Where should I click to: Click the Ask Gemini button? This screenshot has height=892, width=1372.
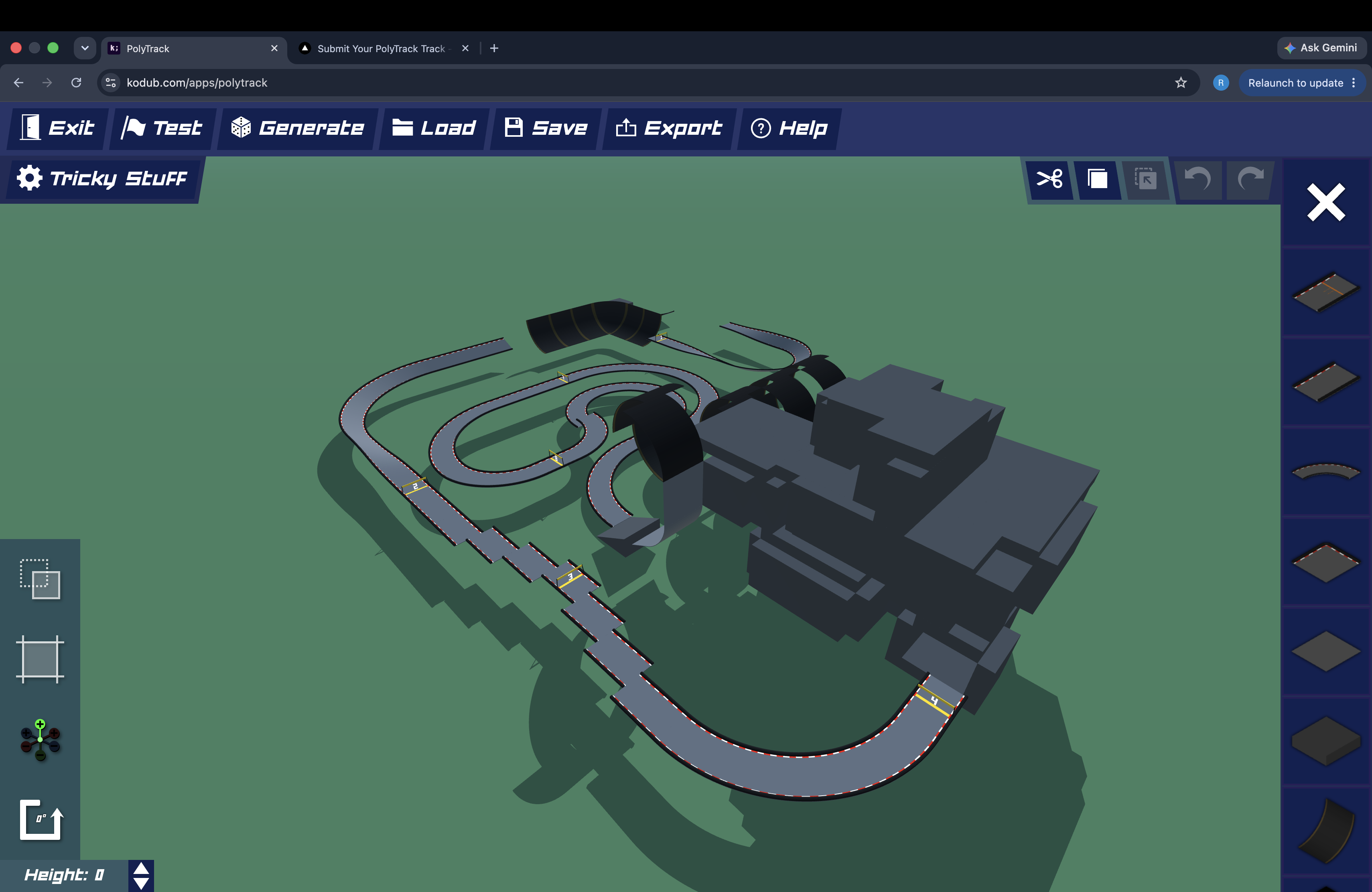click(1321, 48)
